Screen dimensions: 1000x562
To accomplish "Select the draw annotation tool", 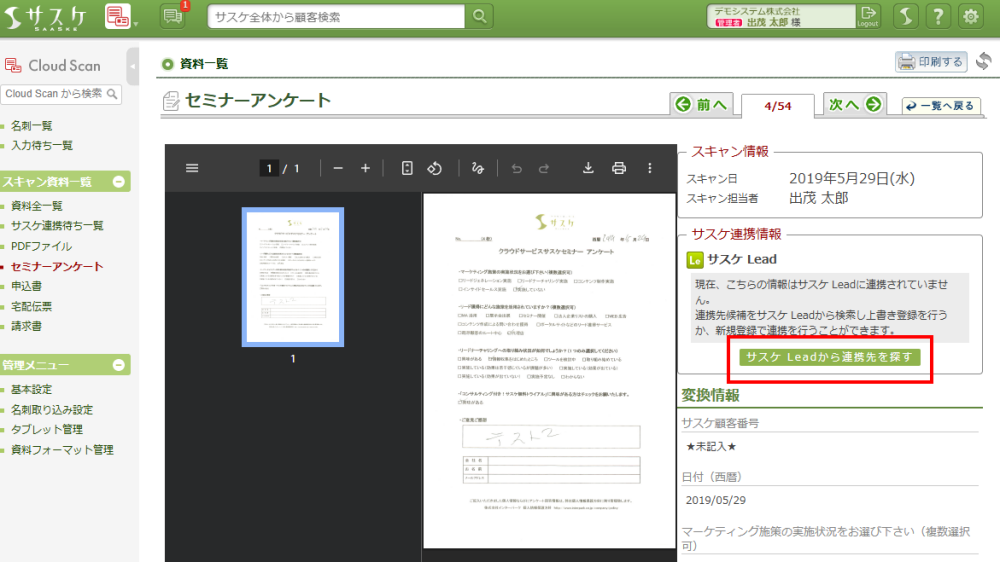I will (478, 168).
